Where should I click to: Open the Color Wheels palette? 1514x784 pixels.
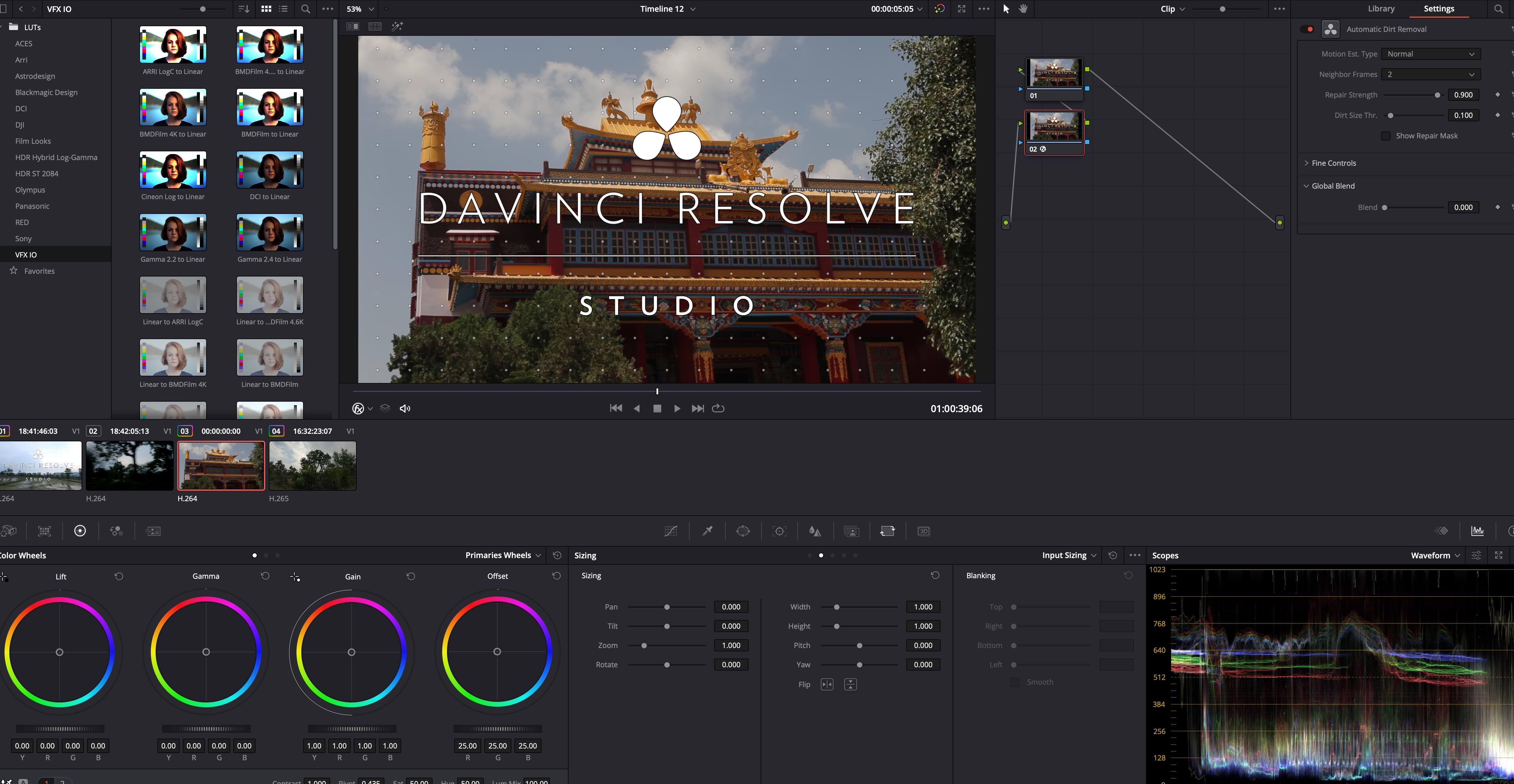point(80,531)
